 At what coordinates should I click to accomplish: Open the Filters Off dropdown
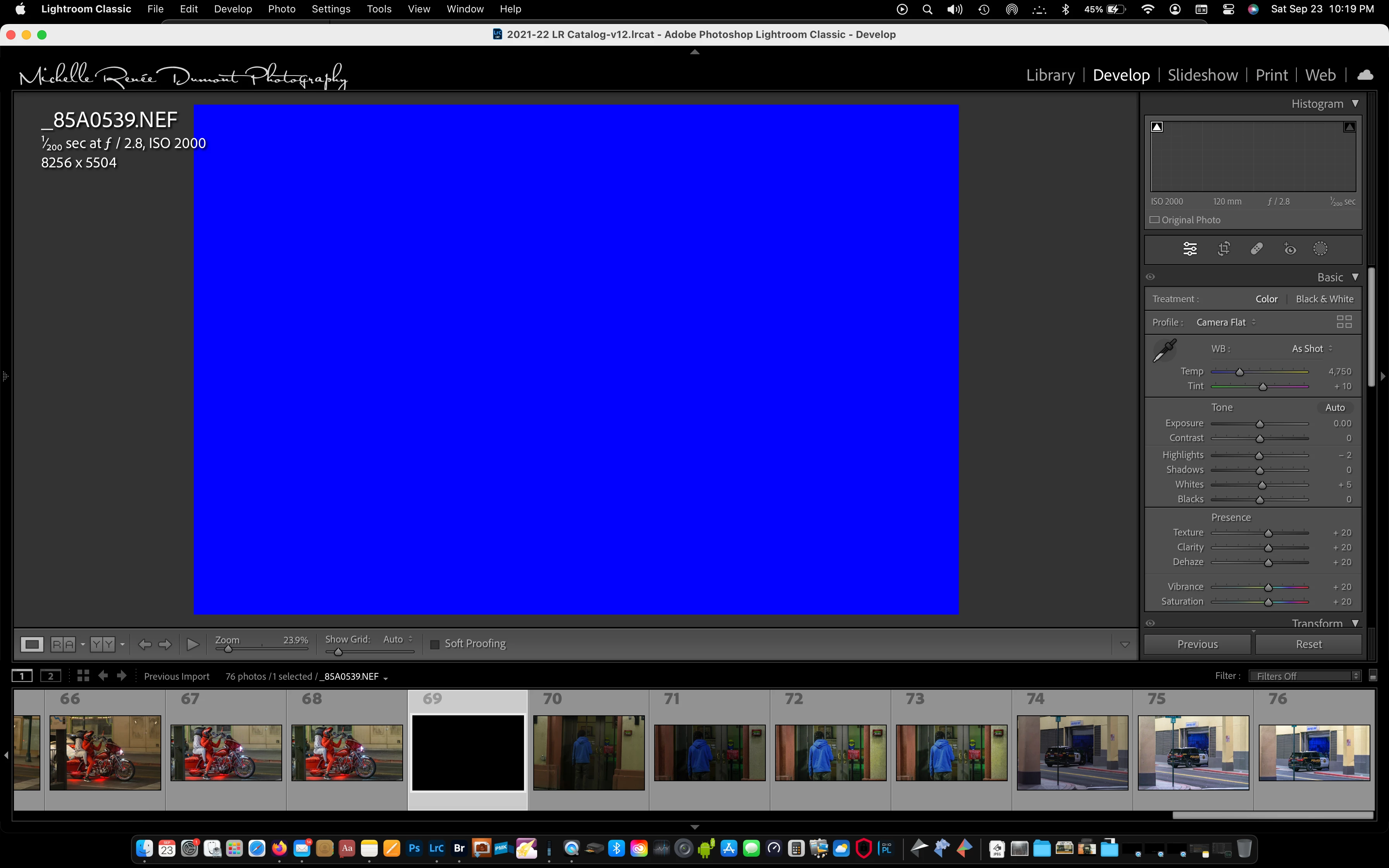click(x=1305, y=676)
